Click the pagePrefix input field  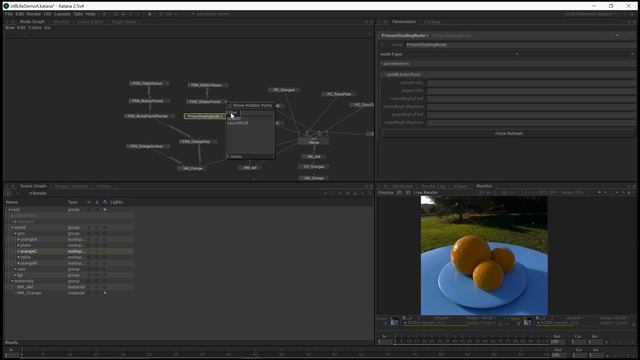(x=531, y=91)
